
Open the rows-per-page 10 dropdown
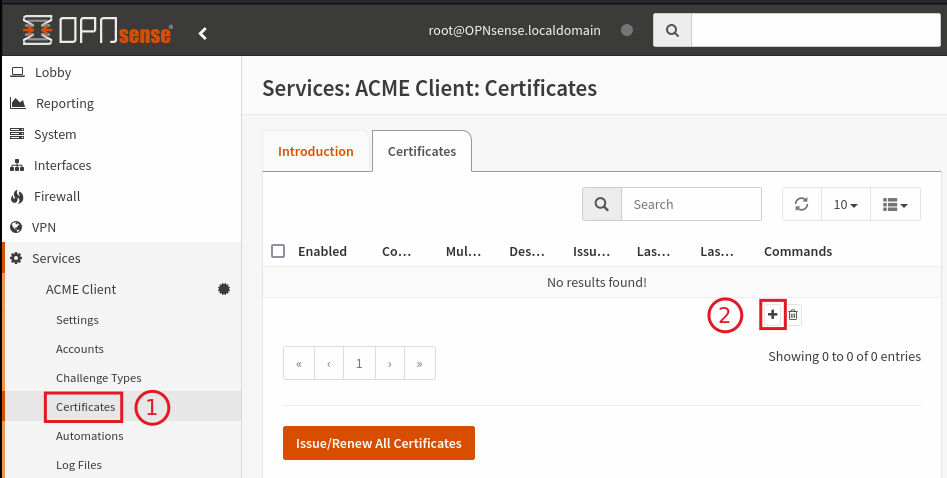coord(846,204)
